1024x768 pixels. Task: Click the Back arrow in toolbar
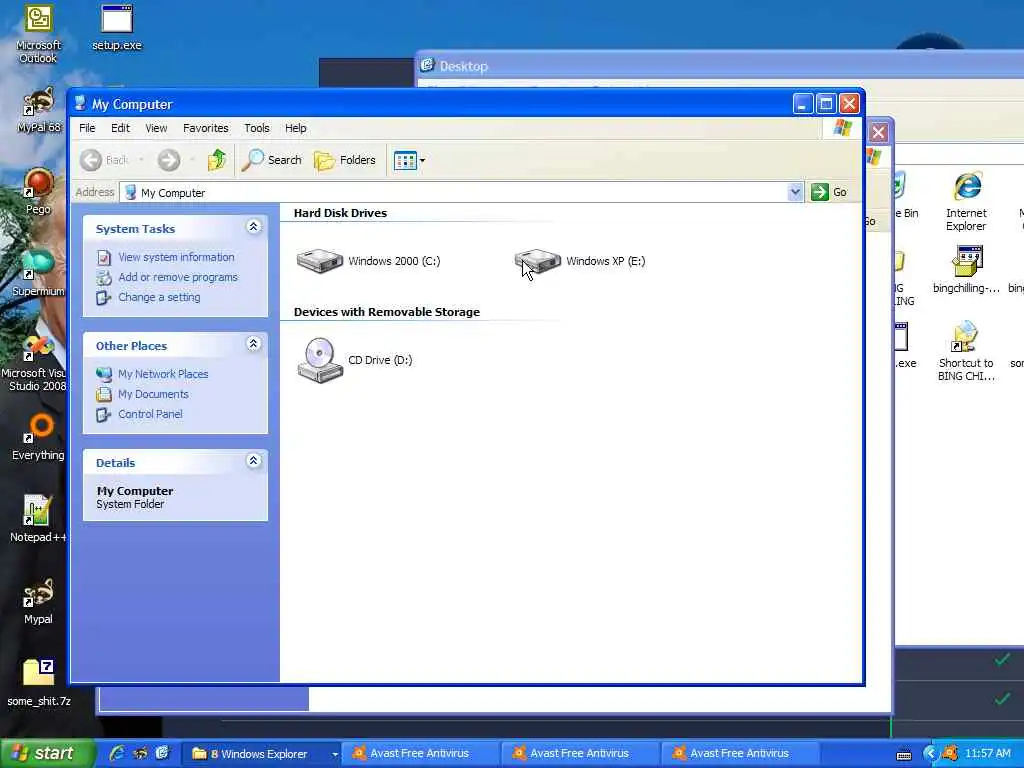(91, 160)
